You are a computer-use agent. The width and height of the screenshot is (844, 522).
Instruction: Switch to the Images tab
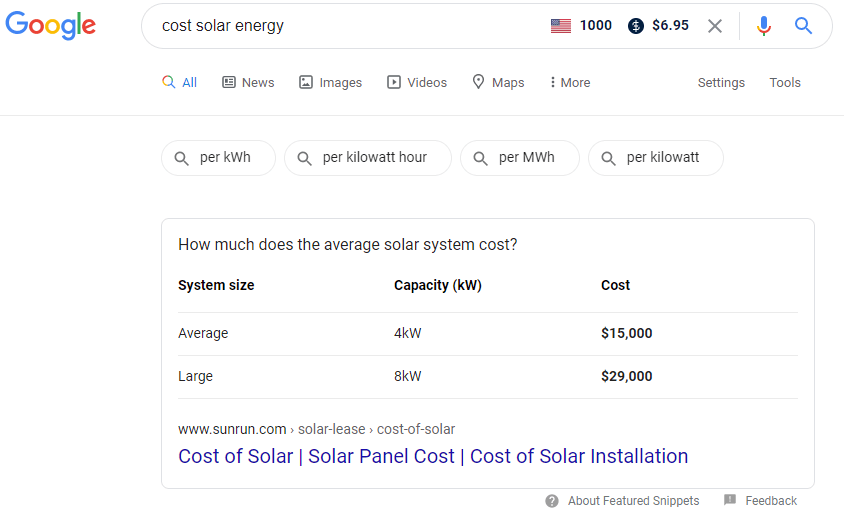click(x=330, y=83)
